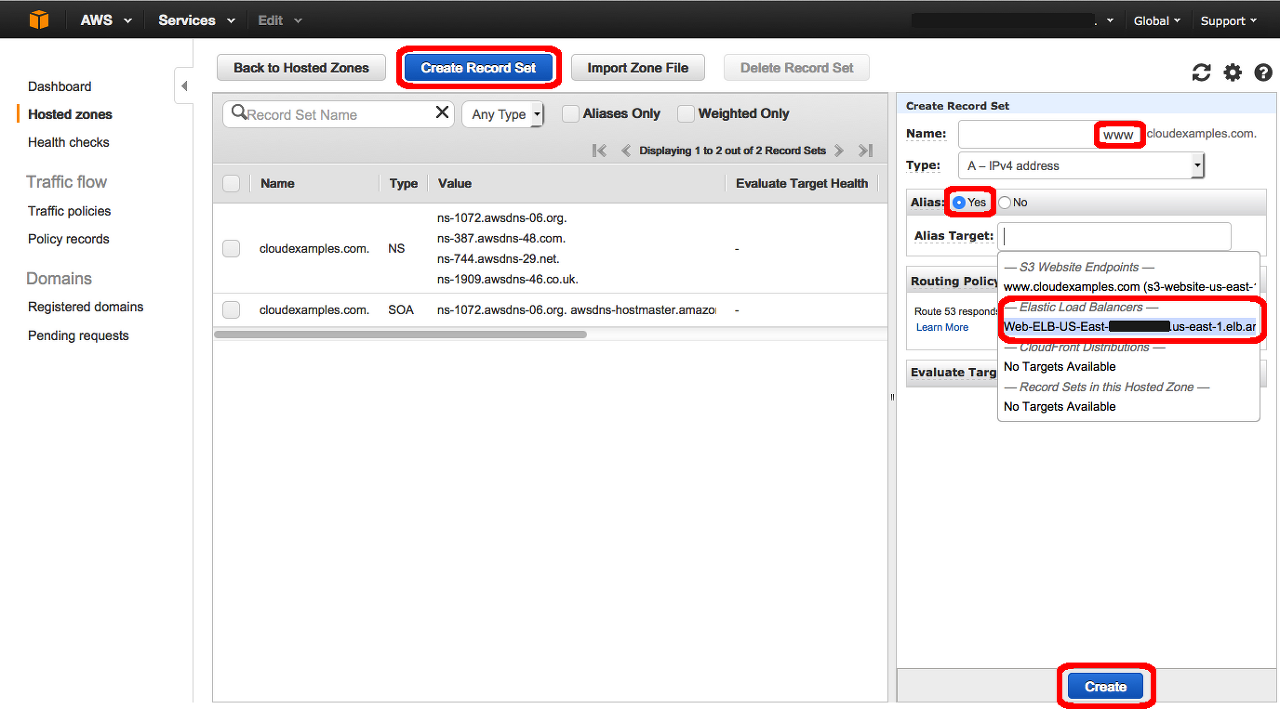Click the record Name input field
This screenshot has width=1280, height=709.
pyautogui.click(x=1050, y=134)
